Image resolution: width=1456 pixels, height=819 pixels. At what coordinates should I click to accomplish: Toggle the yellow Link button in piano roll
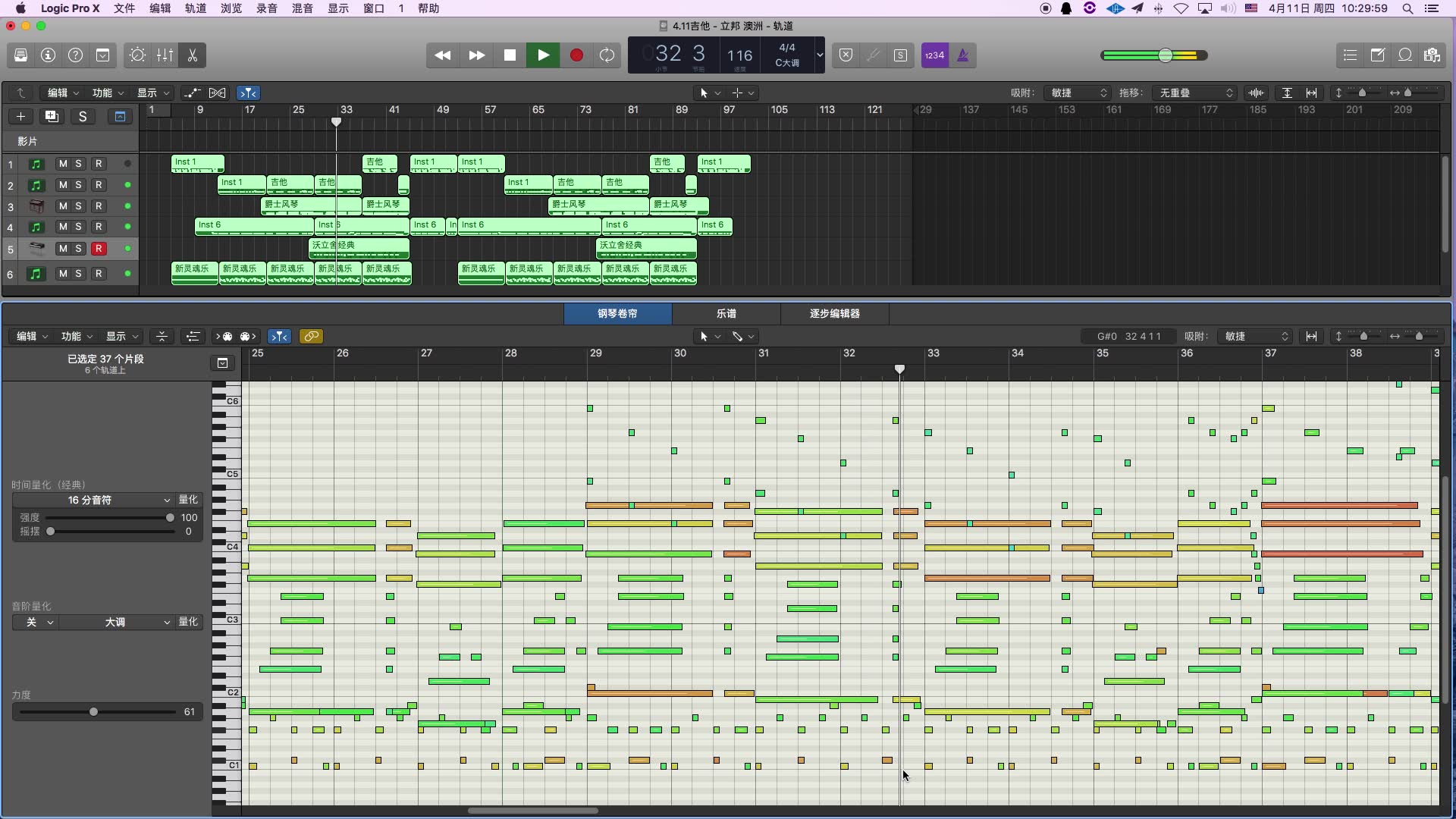tap(311, 336)
